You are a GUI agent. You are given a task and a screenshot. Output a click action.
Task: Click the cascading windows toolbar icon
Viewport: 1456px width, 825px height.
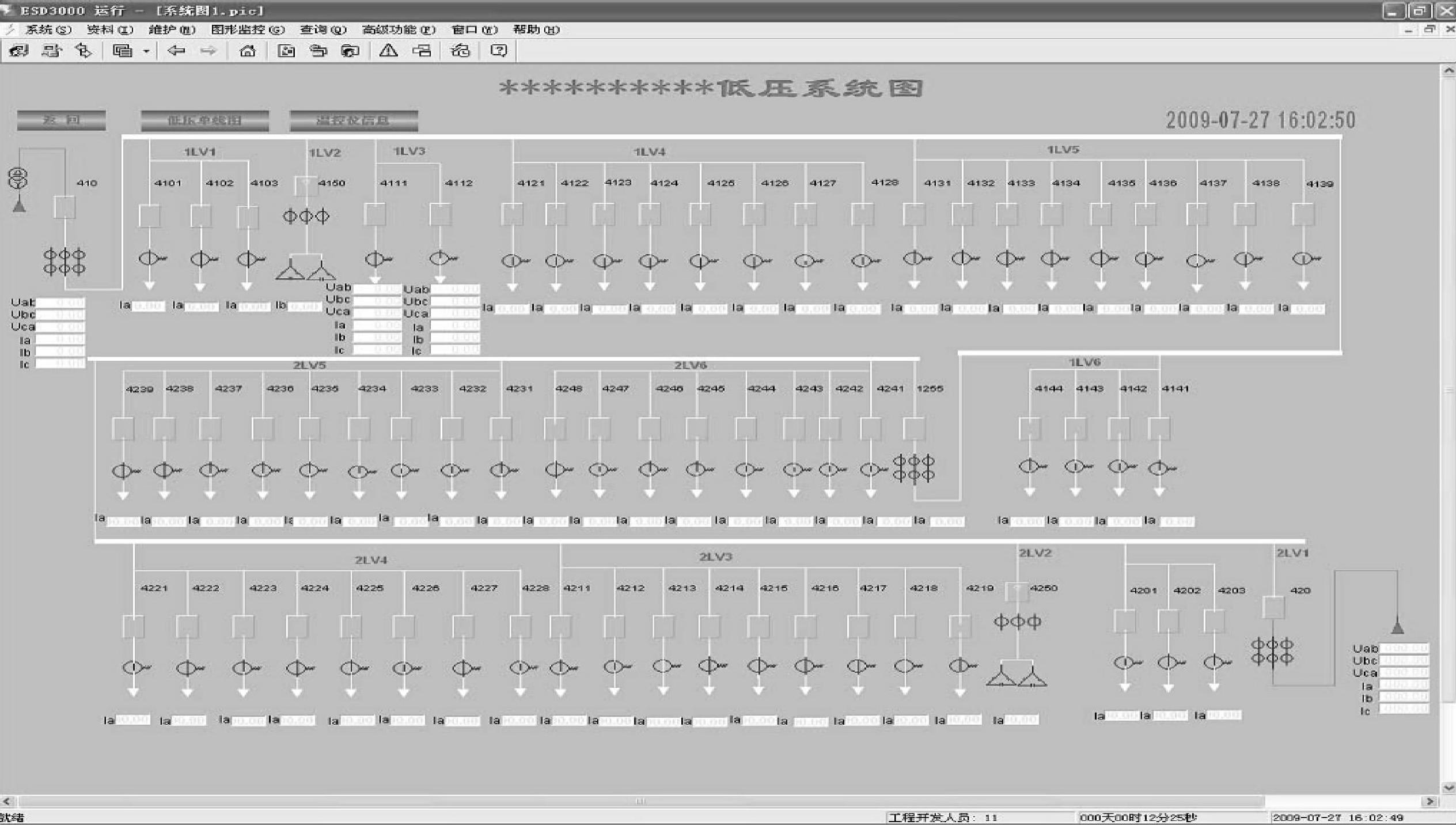pos(122,51)
